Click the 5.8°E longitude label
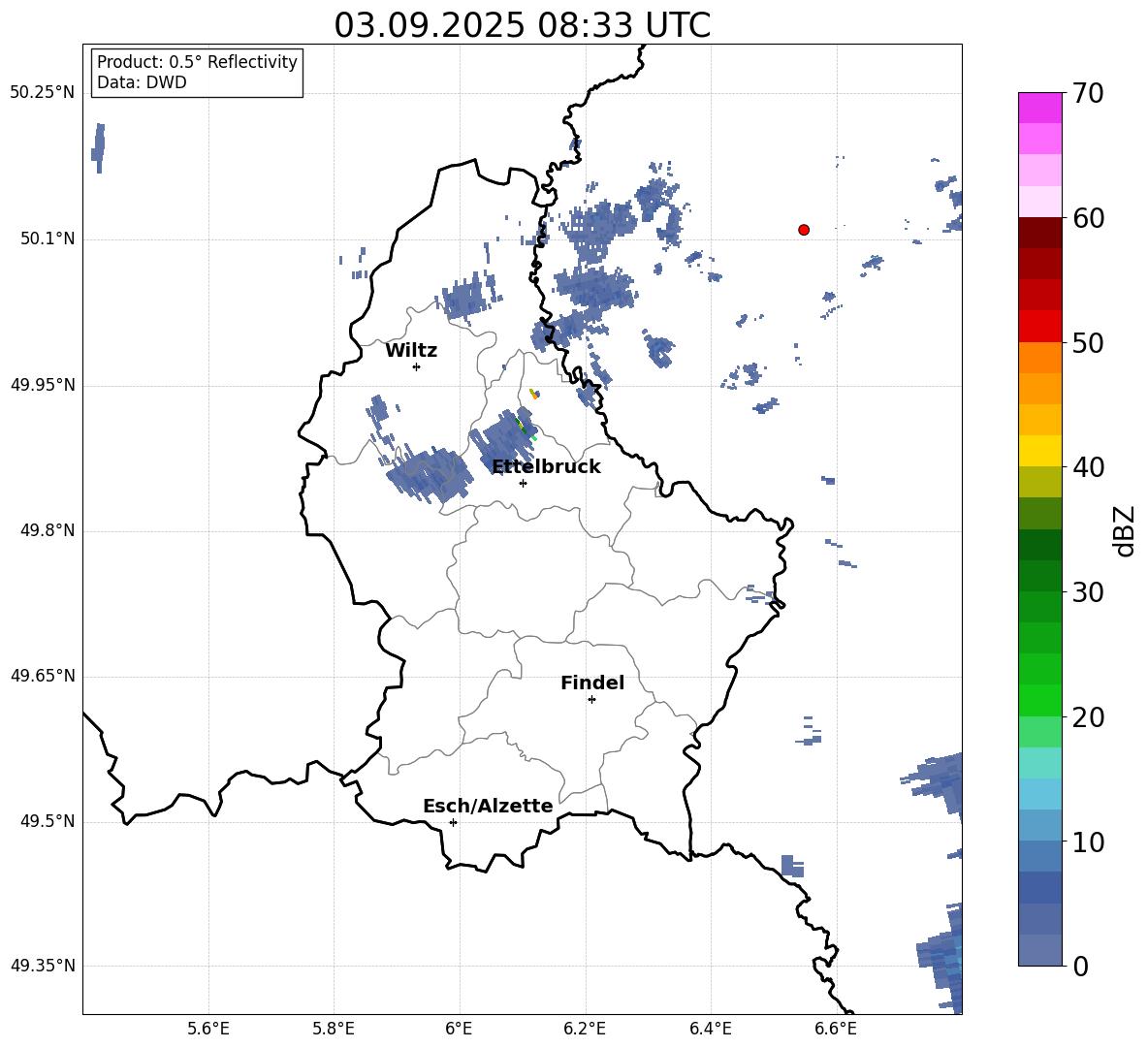 coord(334,1029)
